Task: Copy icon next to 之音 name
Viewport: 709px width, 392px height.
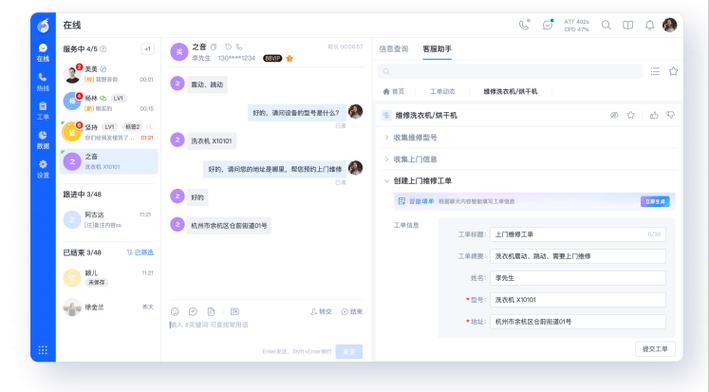Action: pyautogui.click(x=213, y=47)
